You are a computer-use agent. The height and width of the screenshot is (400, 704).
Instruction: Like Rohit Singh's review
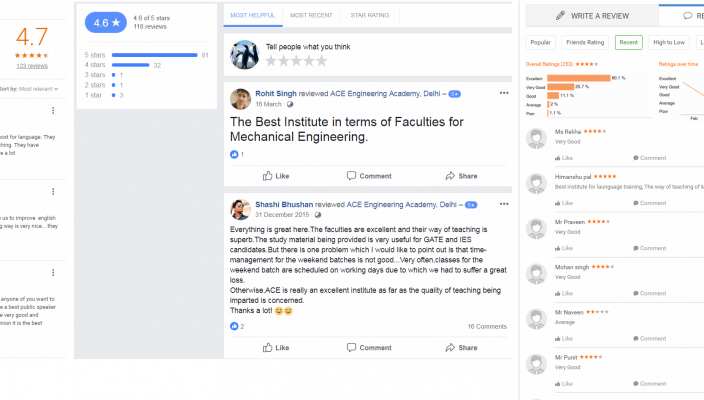pyautogui.click(x=276, y=176)
